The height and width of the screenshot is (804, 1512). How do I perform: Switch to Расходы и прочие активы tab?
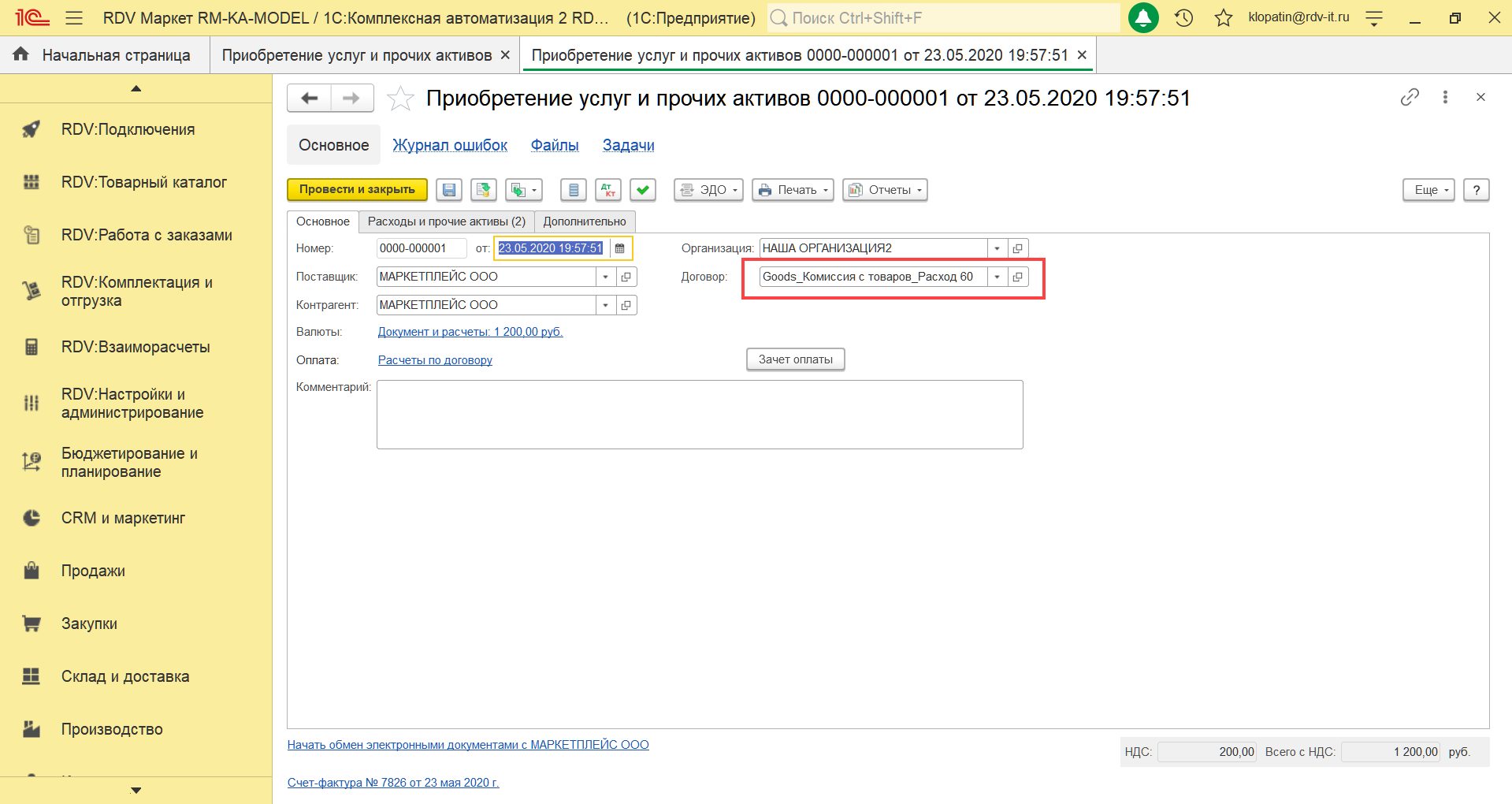(446, 221)
